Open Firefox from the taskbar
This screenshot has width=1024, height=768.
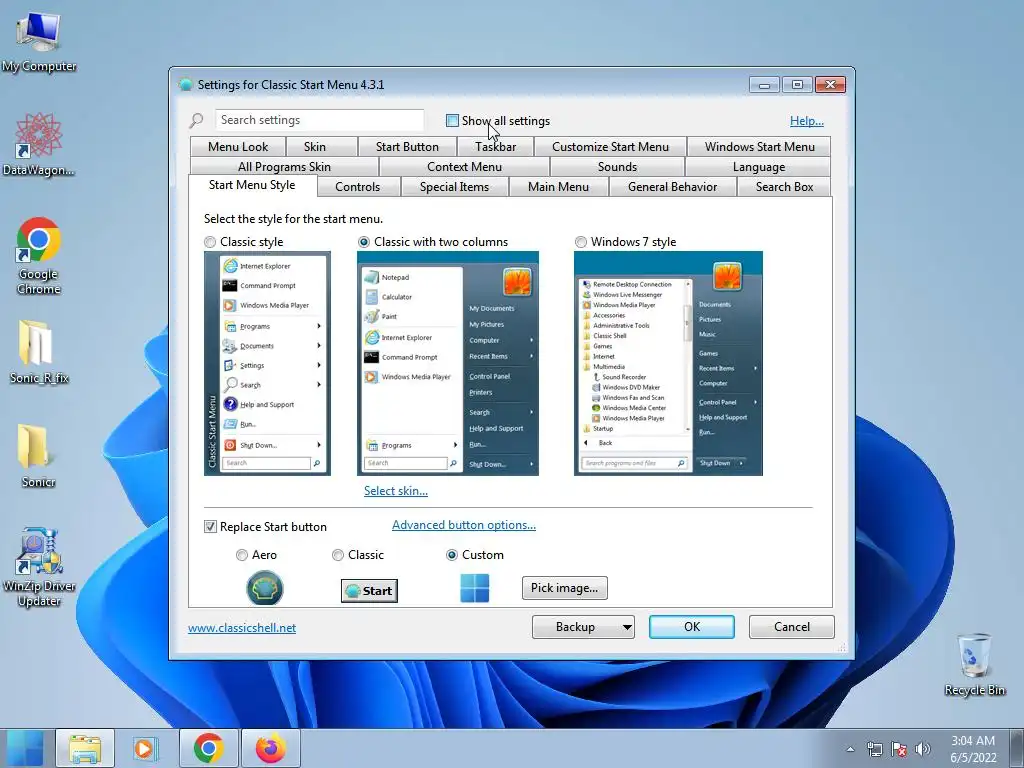click(x=271, y=748)
